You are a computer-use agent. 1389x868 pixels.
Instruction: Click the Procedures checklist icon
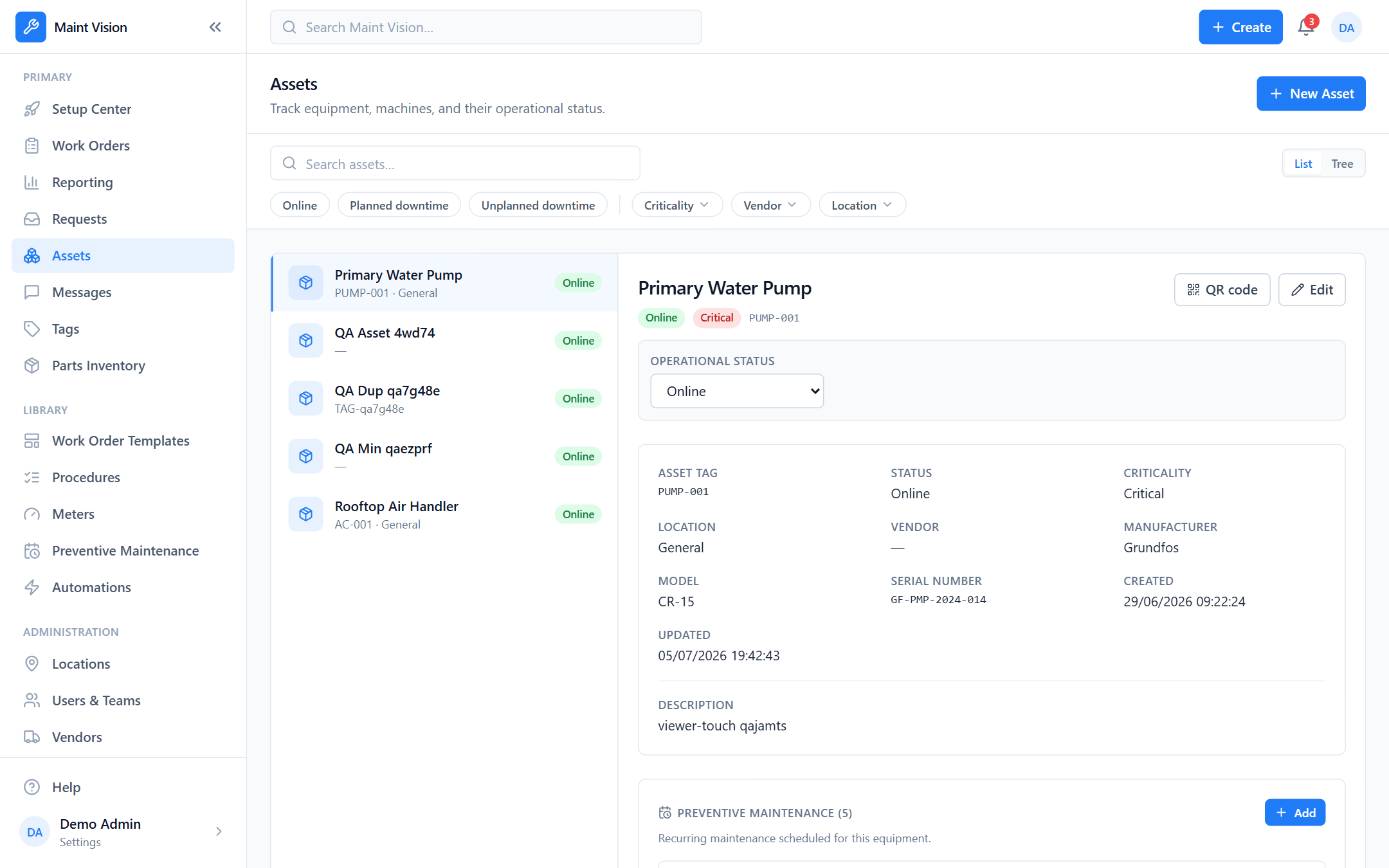(32, 478)
